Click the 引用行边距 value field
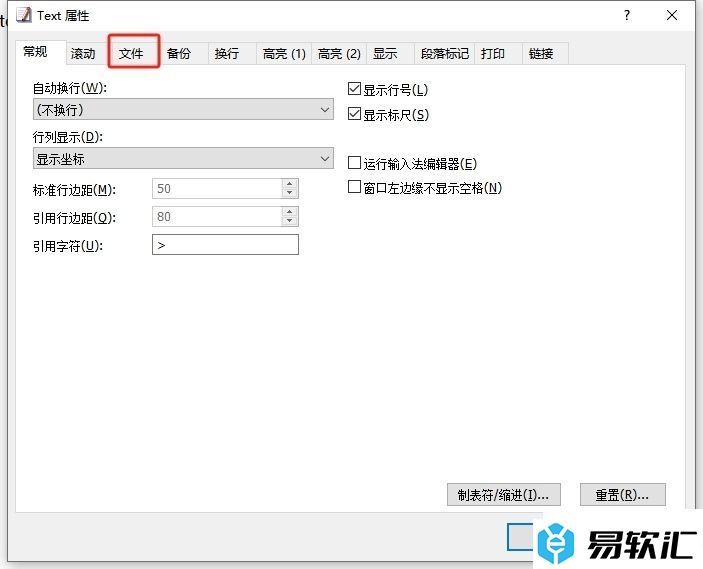Viewport: 703px width, 569px height. 217,217
